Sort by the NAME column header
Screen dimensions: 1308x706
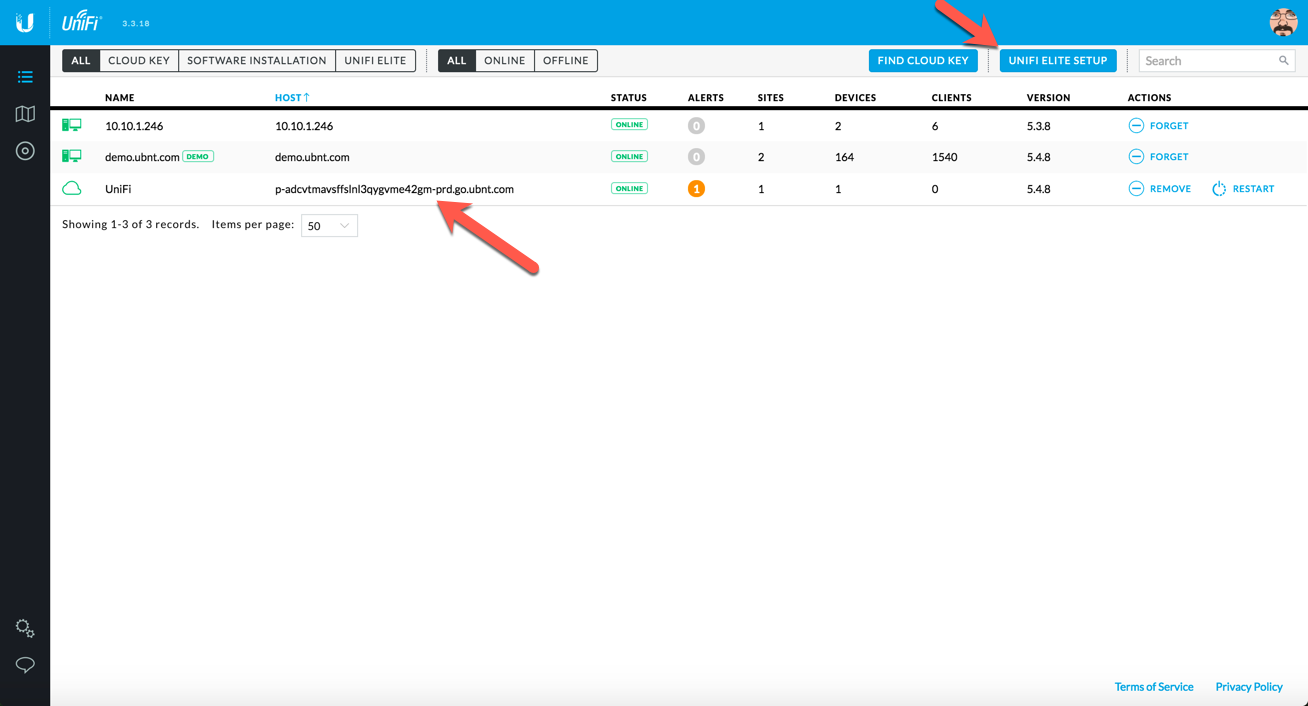120,98
